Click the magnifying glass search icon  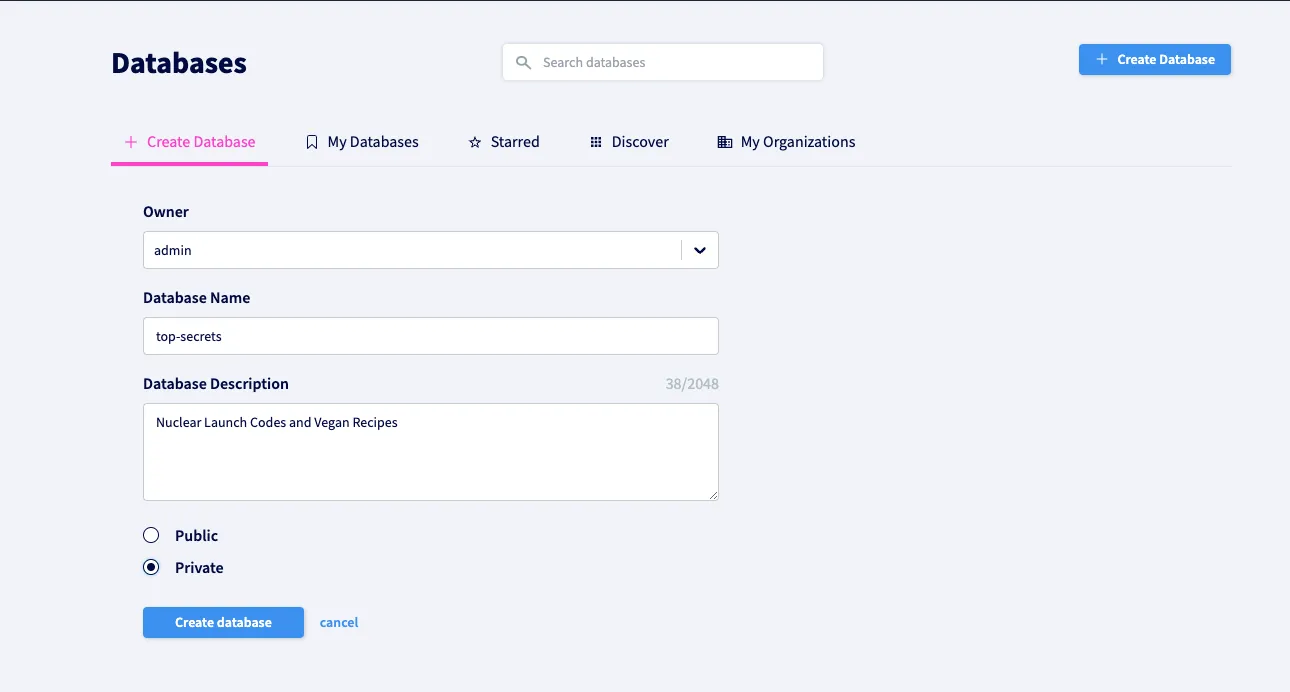tap(523, 62)
